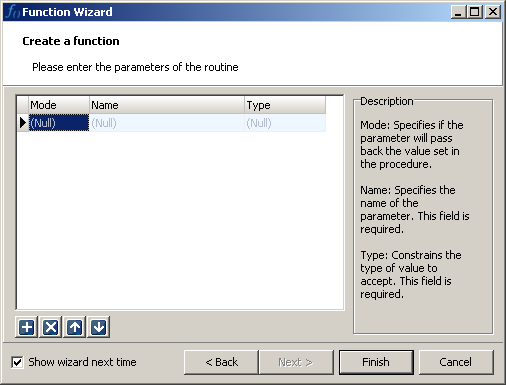
Task: Open the Type cell showing (Null)
Action: pos(285,123)
